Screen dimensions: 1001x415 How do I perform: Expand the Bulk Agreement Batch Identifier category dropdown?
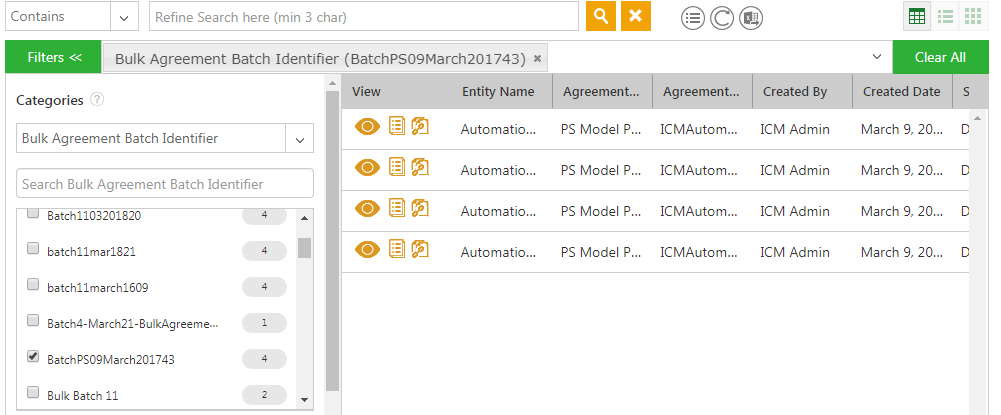pyautogui.click(x=299, y=139)
